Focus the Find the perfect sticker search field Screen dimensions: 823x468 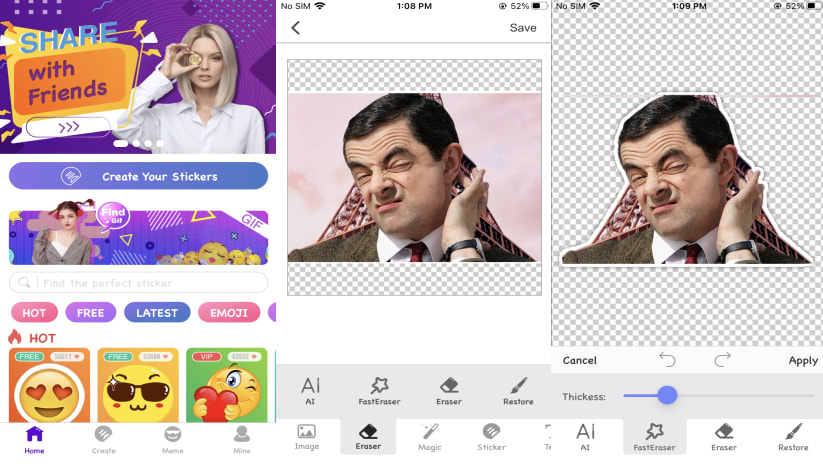pos(139,283)
